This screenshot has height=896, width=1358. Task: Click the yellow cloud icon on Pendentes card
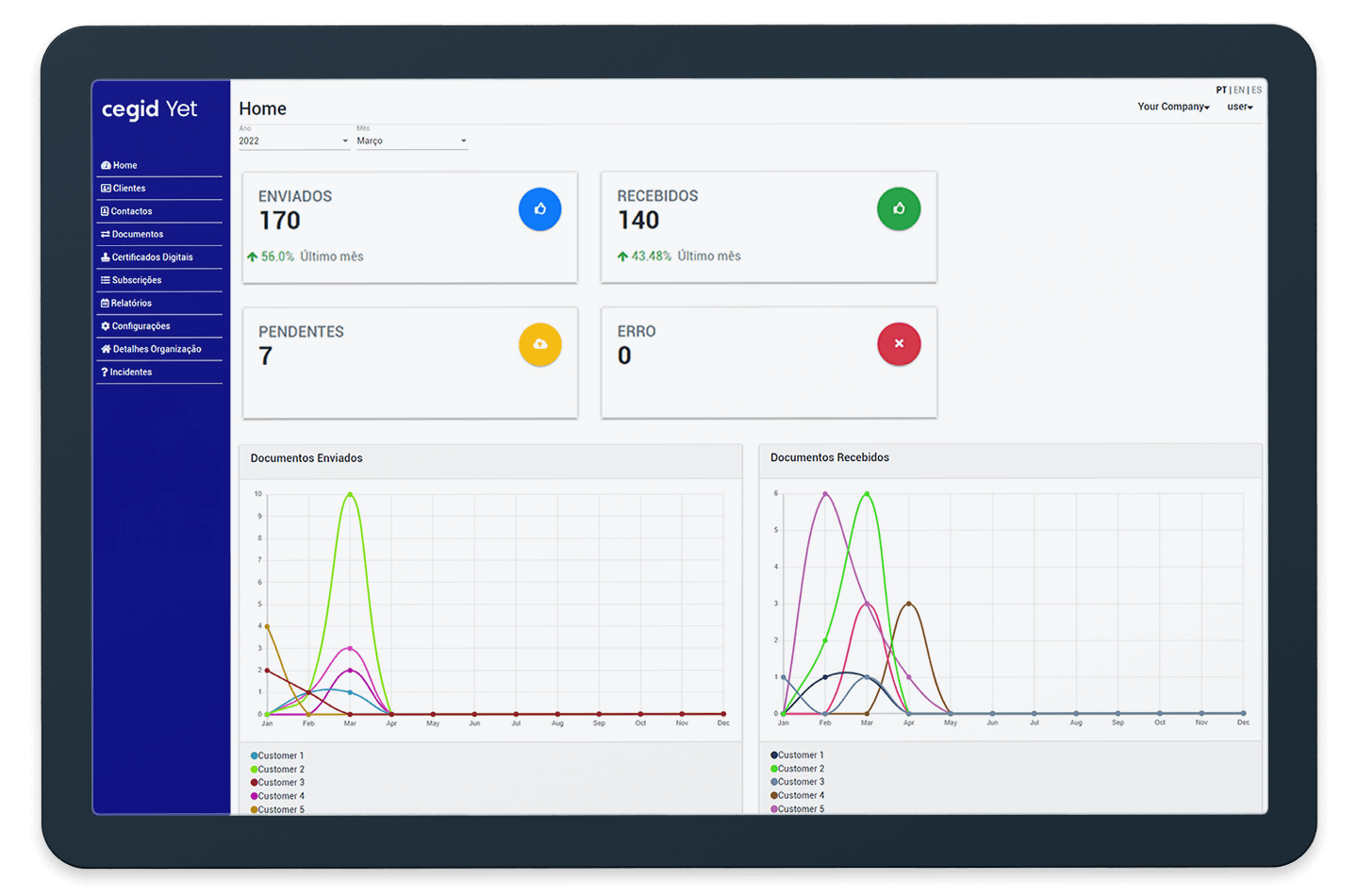tap(539, 345)
